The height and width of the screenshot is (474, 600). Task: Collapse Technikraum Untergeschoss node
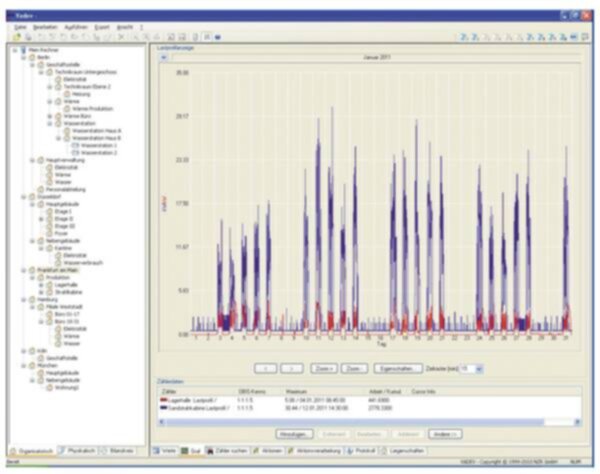41,72
